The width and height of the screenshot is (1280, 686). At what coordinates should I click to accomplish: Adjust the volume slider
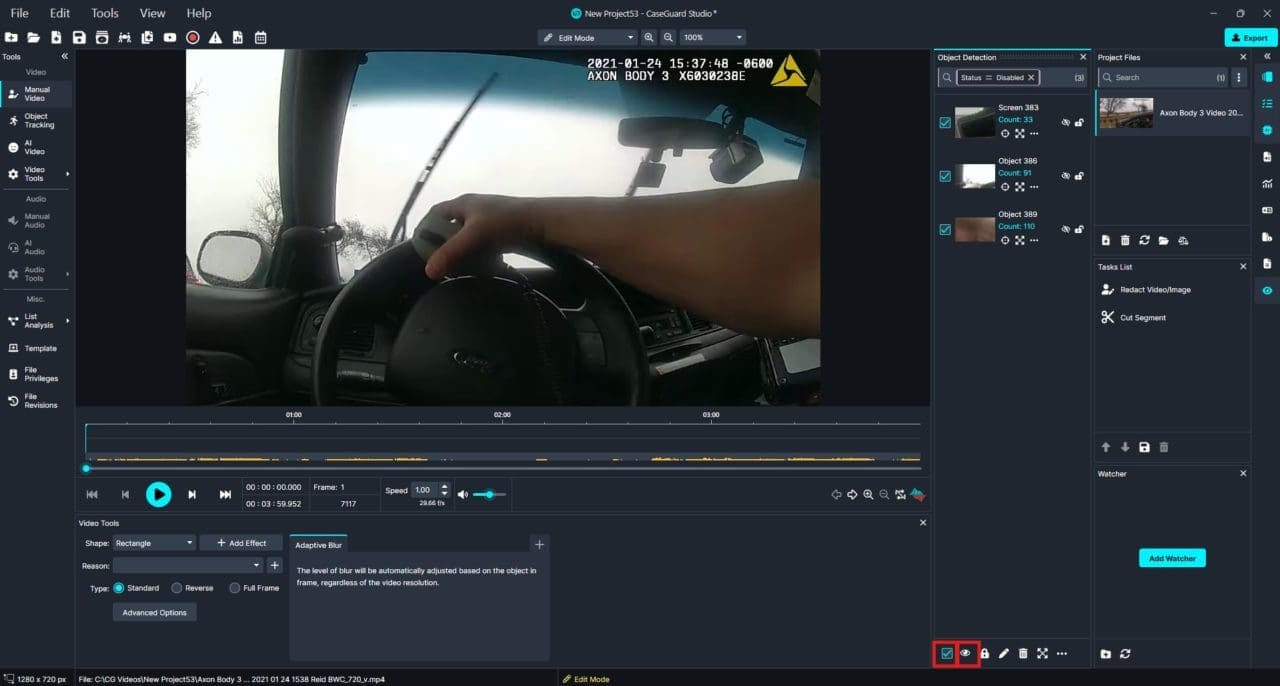tap(489, 494)
